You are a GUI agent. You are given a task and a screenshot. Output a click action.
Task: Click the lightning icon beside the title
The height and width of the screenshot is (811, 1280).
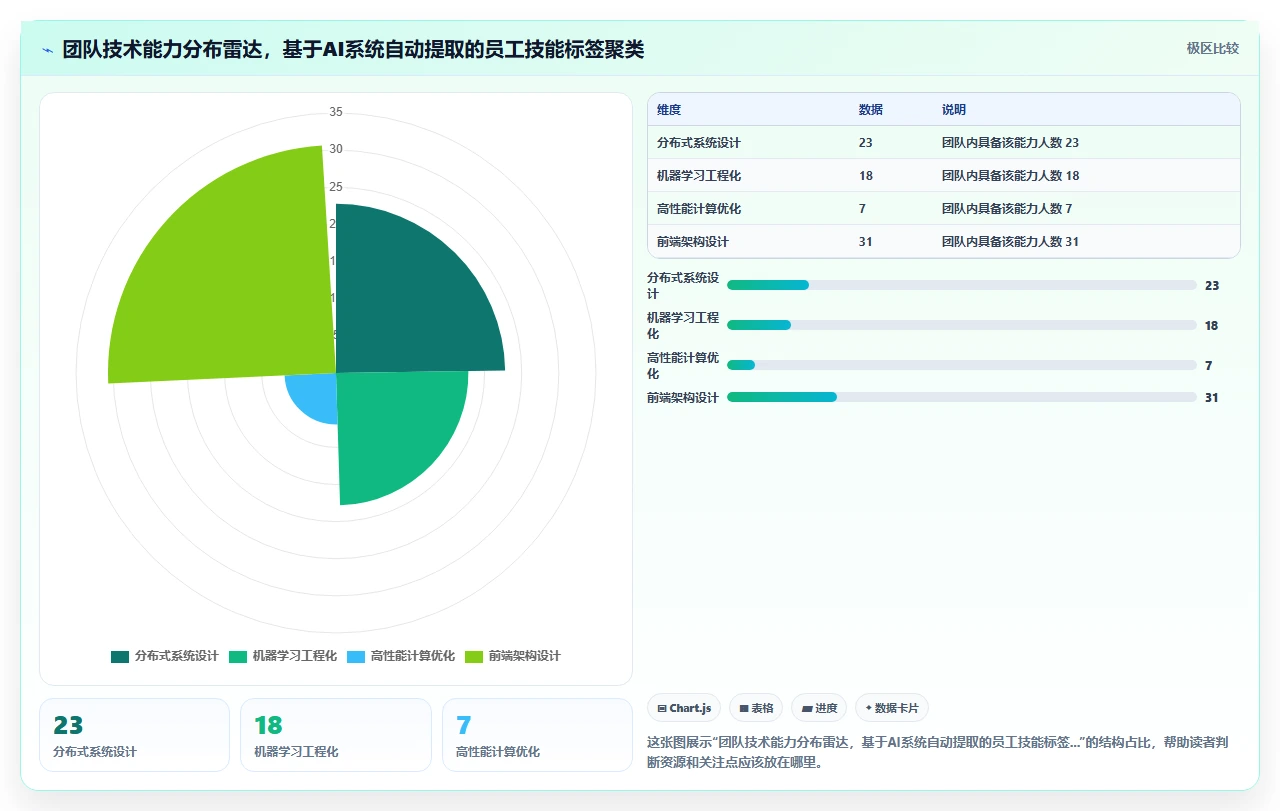(x=48, y=50)
